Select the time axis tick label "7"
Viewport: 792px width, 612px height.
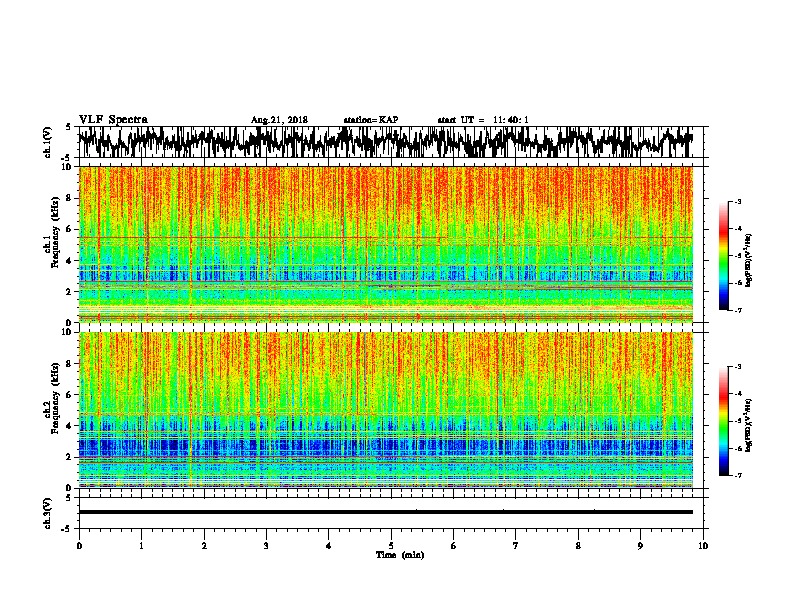pos(516,546)
